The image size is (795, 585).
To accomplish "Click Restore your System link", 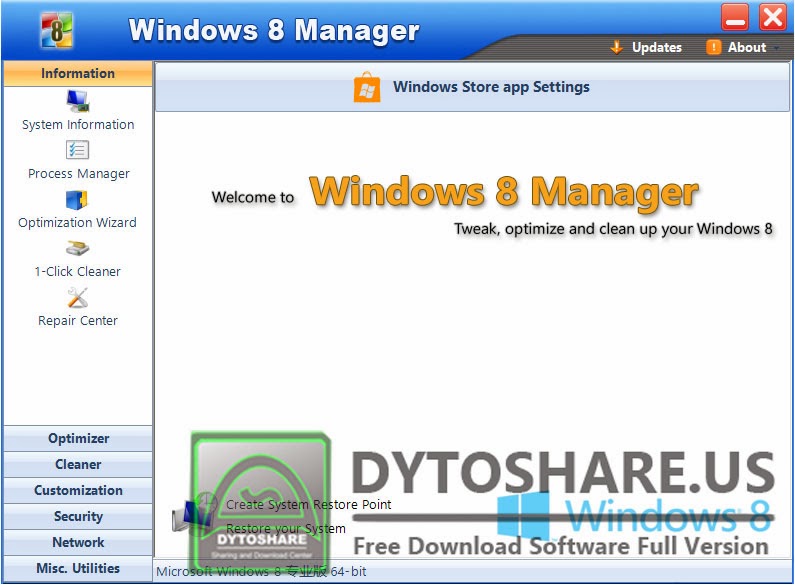I will (x=286, y=528).
